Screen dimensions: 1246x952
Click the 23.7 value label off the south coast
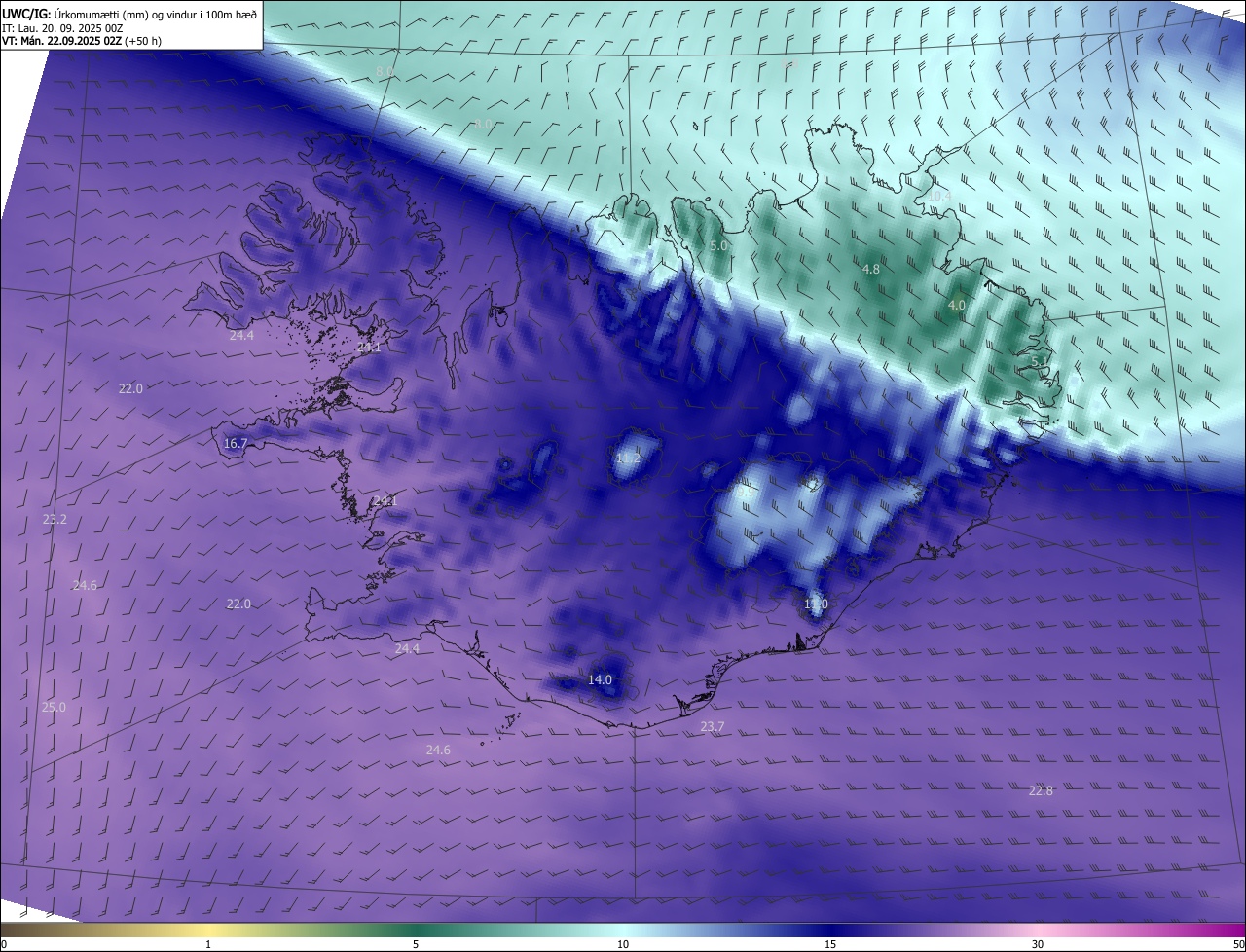(x=713, y=727)
